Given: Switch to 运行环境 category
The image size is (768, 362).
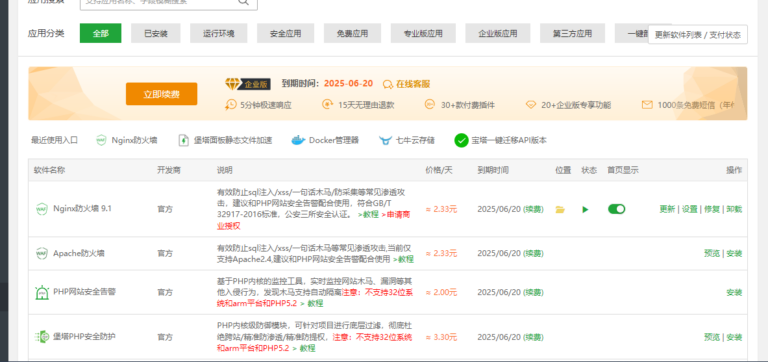Looking at the screenshot, I should [218, 33].
